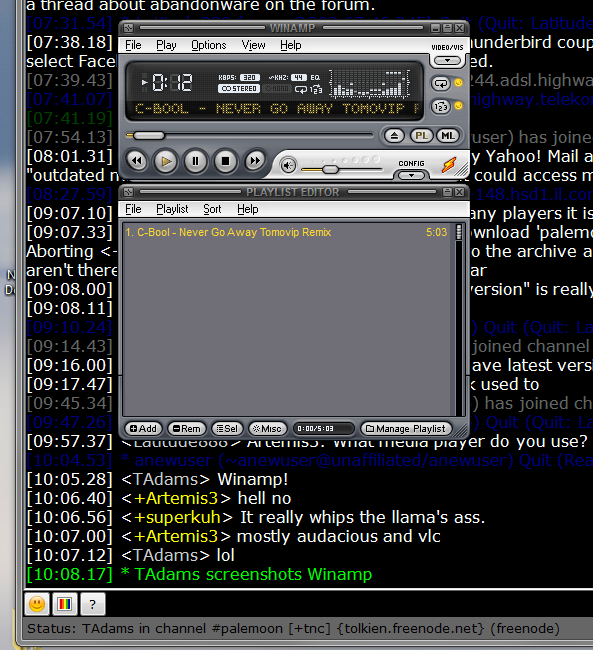
Task: Open the Misc dropdown button in playlist
Action: point(267,429)
